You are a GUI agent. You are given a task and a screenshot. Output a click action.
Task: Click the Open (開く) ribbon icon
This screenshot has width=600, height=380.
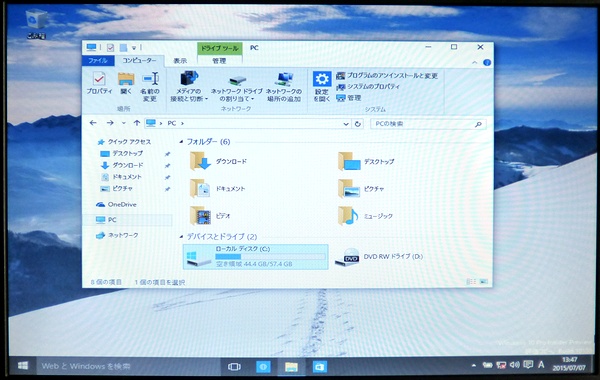coord(126,83)
